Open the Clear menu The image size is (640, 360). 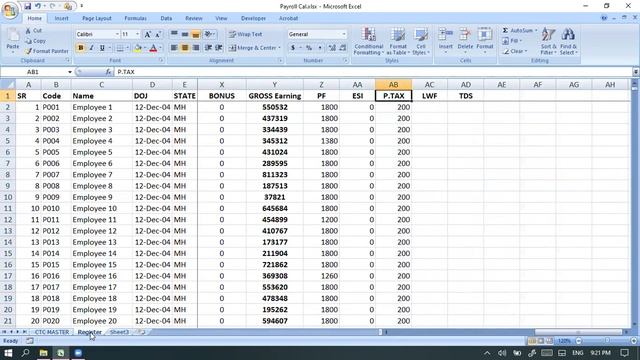(514, 51)
